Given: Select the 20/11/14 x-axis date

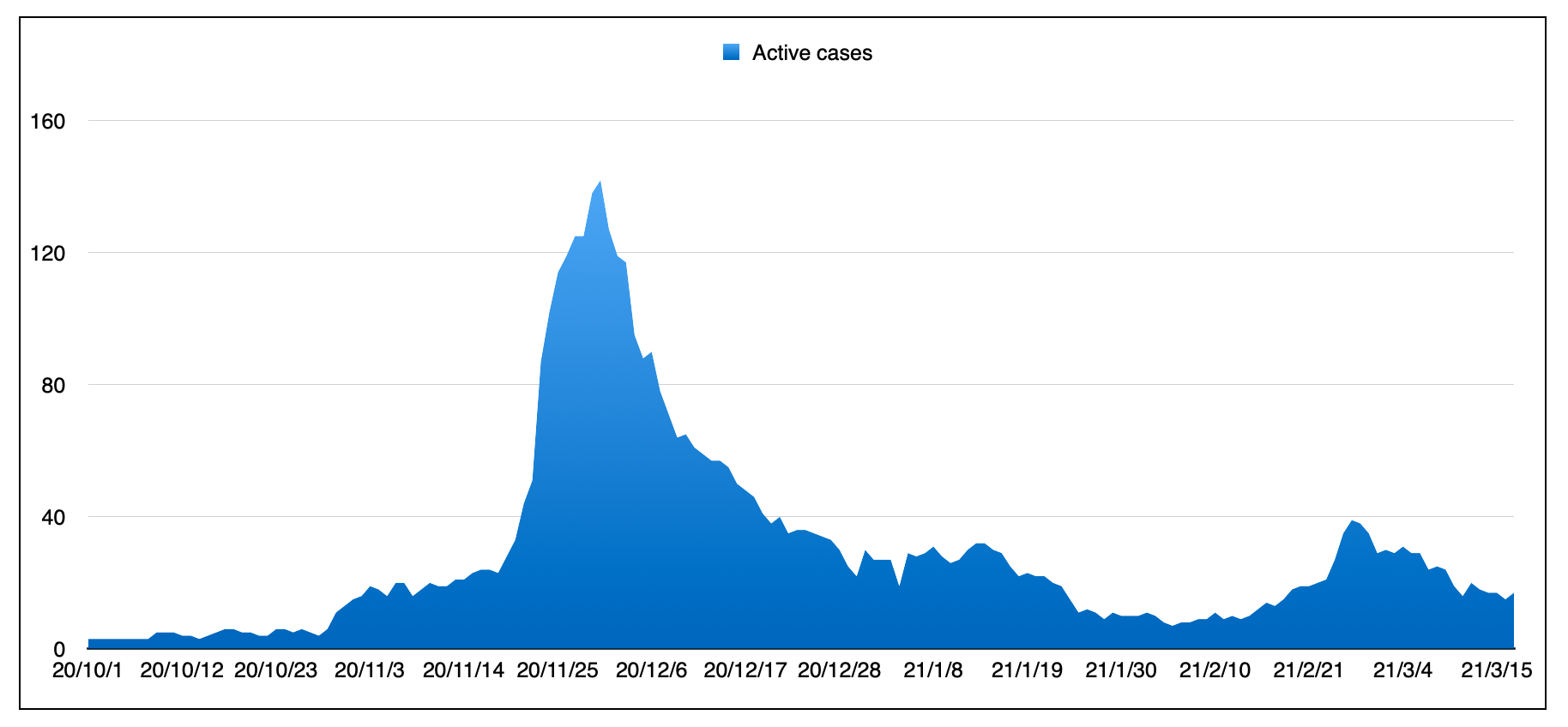Looking at the screenshot, I should [463, 670].
